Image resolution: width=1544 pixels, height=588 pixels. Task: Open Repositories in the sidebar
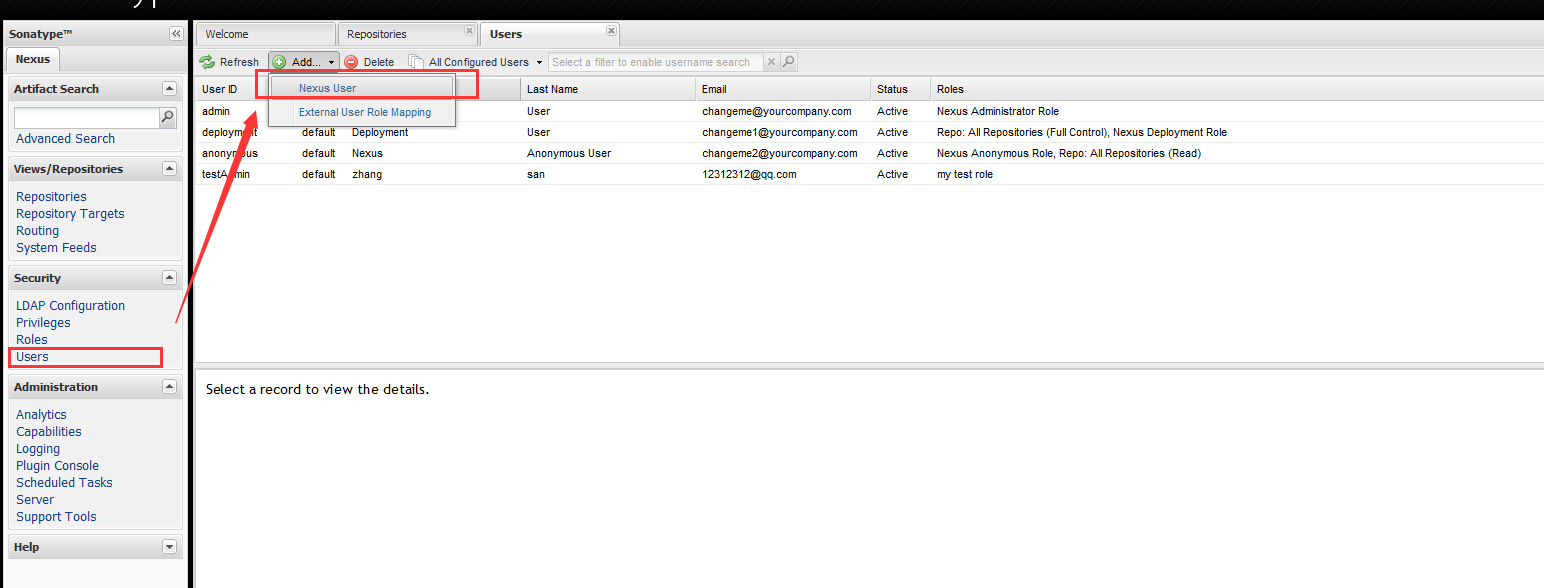pyautogui.click(x=51, y=197)
